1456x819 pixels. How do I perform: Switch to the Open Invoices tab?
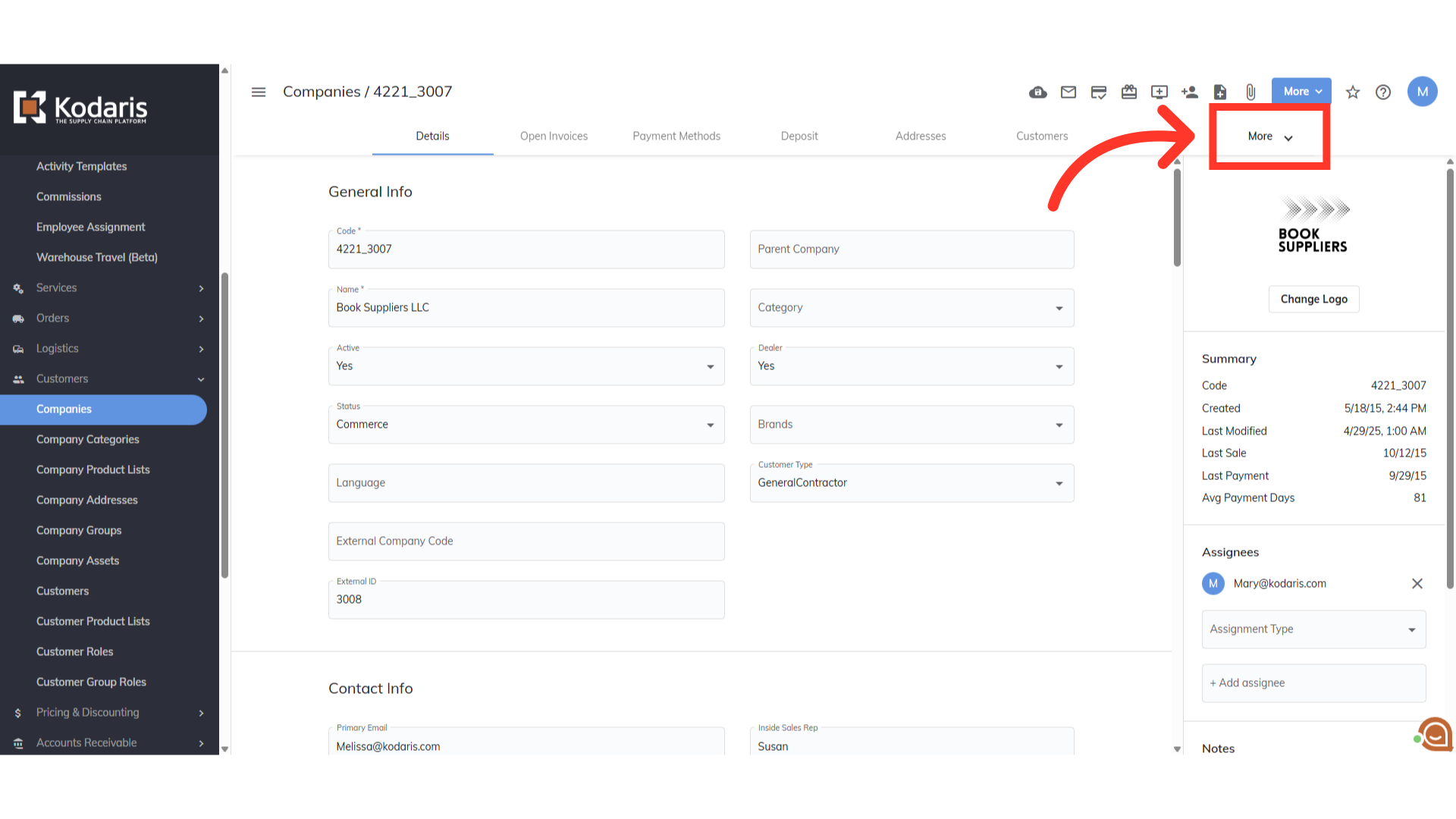pos(554,136)
